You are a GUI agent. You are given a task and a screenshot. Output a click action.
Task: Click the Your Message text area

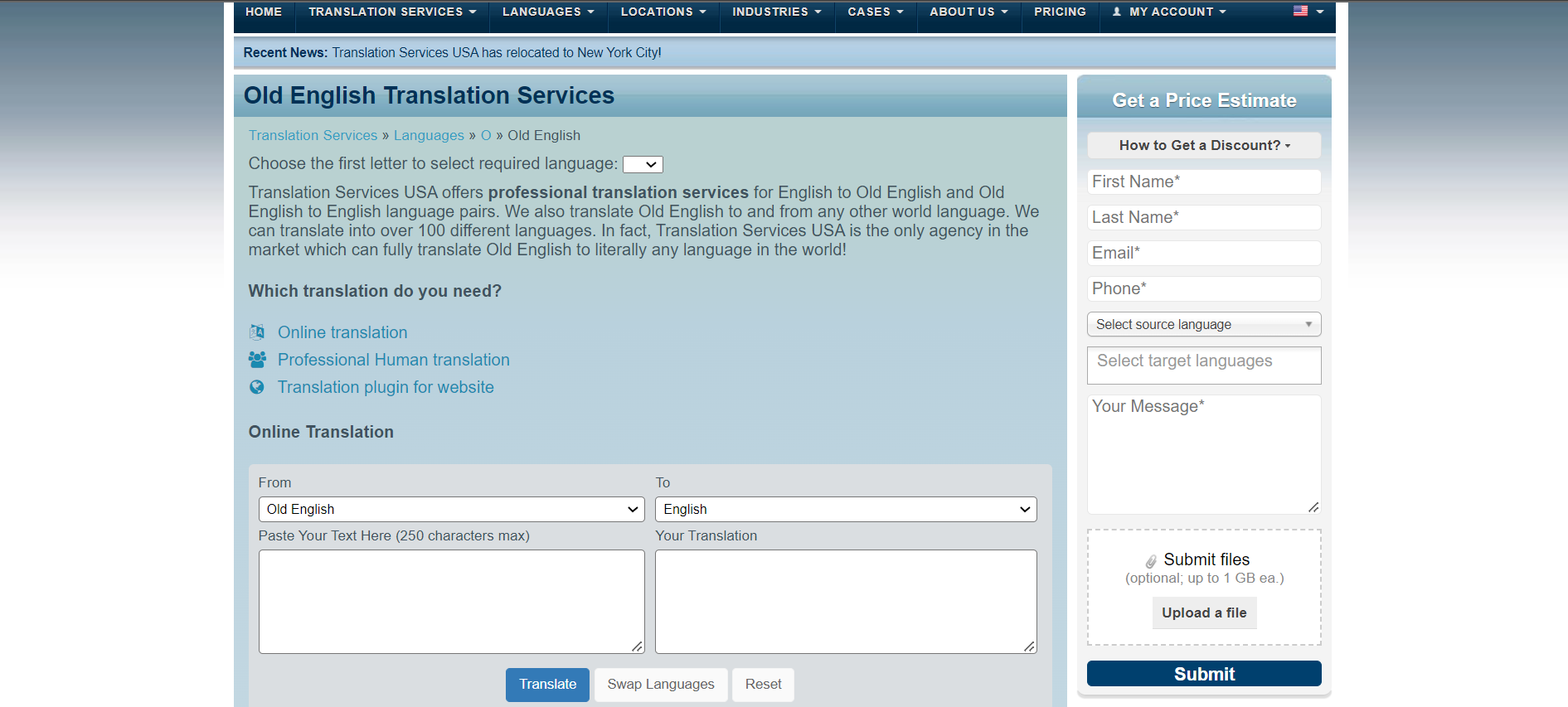click(1204, 454)
